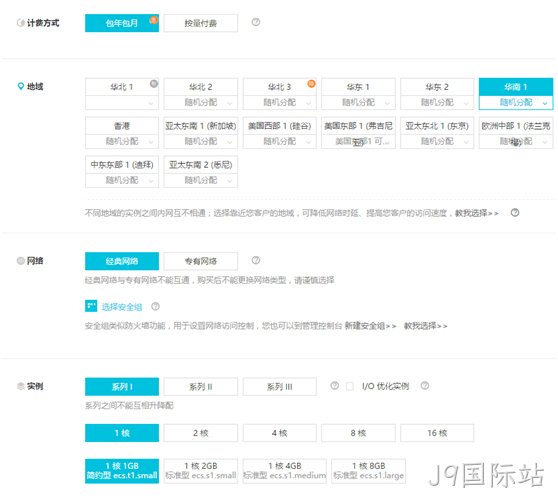Click help icon right of I/O 优化实例
The image size is (558, 499).
pyautogui.click(x=425, y=386)
